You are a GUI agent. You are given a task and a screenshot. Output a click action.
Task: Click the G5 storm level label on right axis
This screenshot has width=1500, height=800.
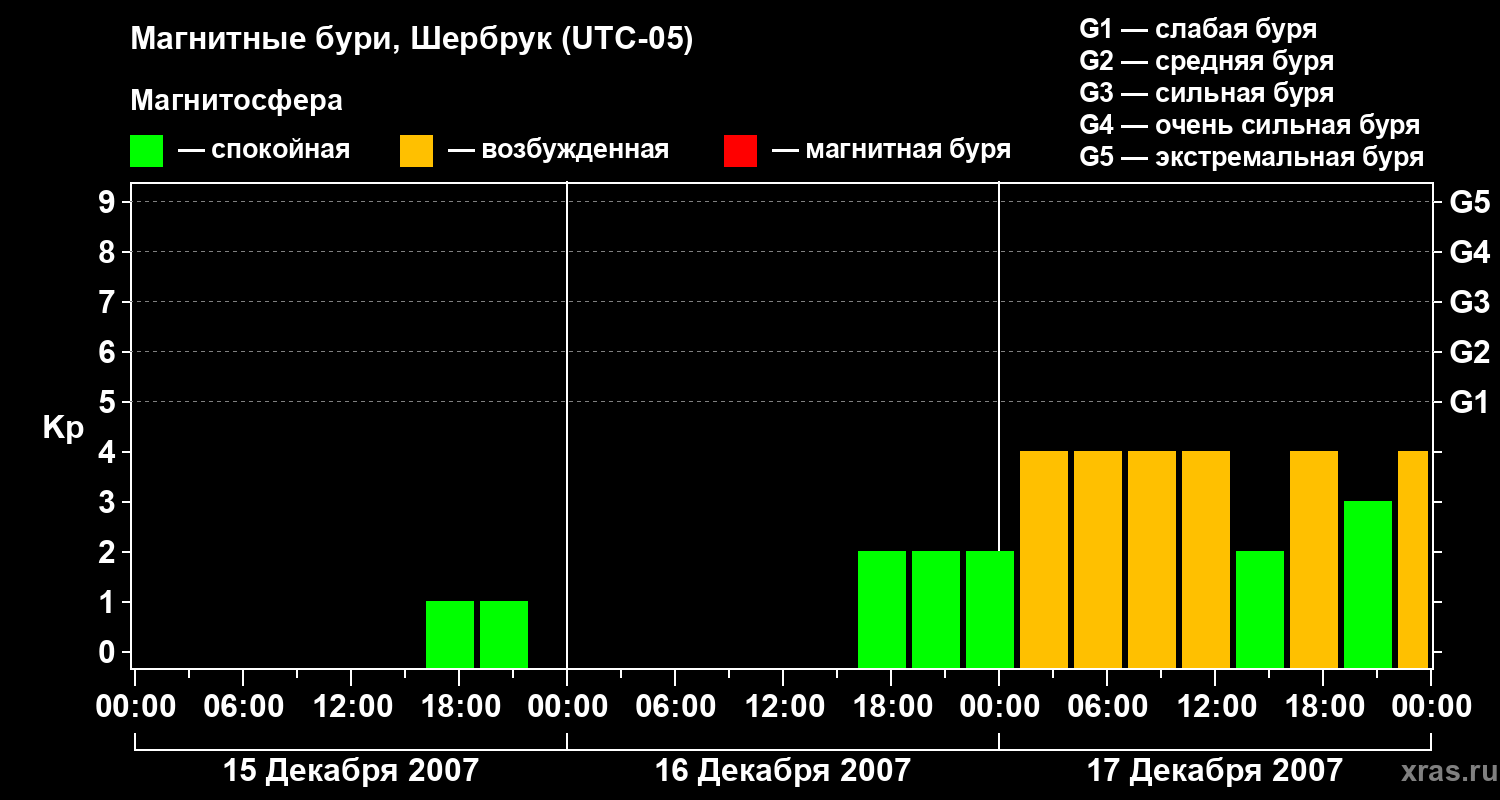pyautogui.click(x=1469, y=203)
